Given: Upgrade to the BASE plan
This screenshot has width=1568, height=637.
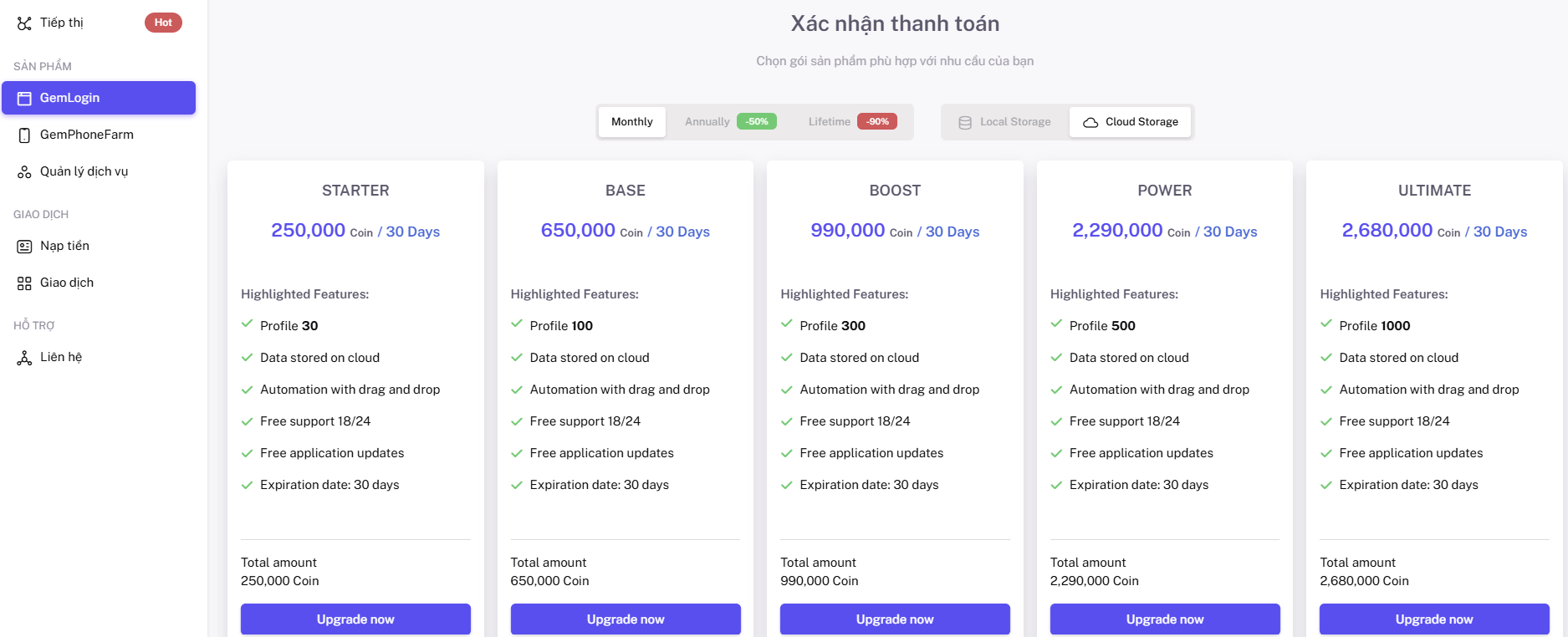Looking at the screenshot, I should click(626, 619).
